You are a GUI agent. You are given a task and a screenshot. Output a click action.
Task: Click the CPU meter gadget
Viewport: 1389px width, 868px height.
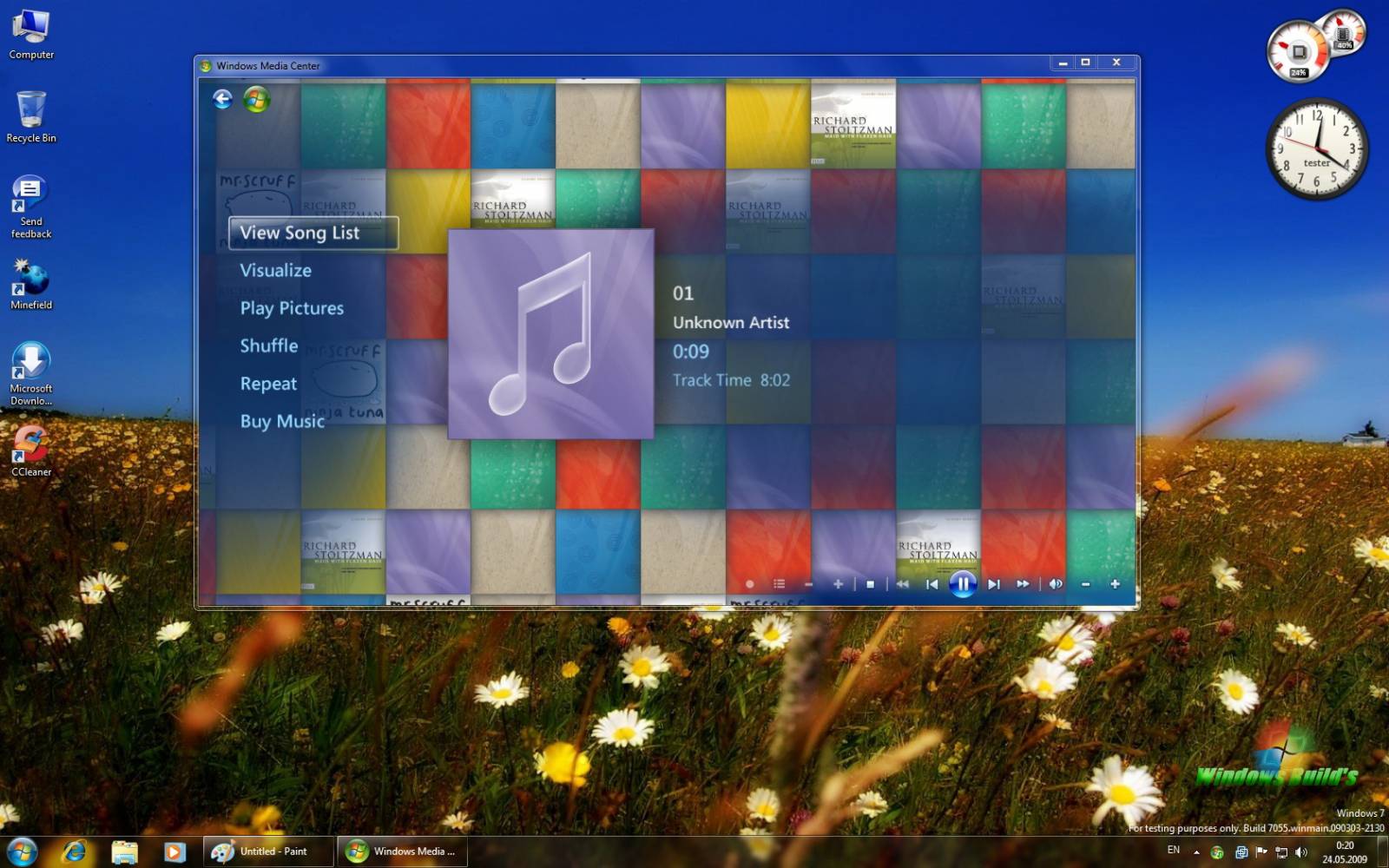(1298, 52)
